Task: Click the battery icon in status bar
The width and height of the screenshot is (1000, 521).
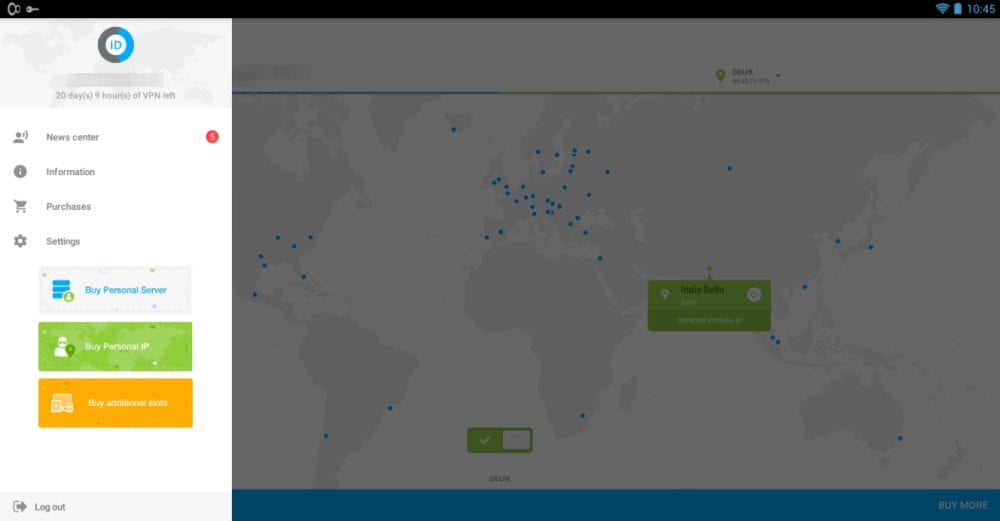Action: (x=957, y=9)
